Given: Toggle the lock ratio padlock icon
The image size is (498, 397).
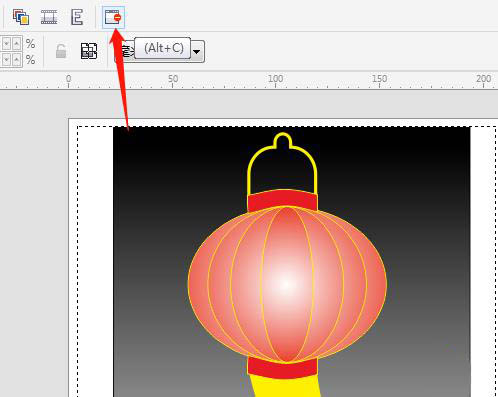Looking at the screenshot, I should (61, 51).
